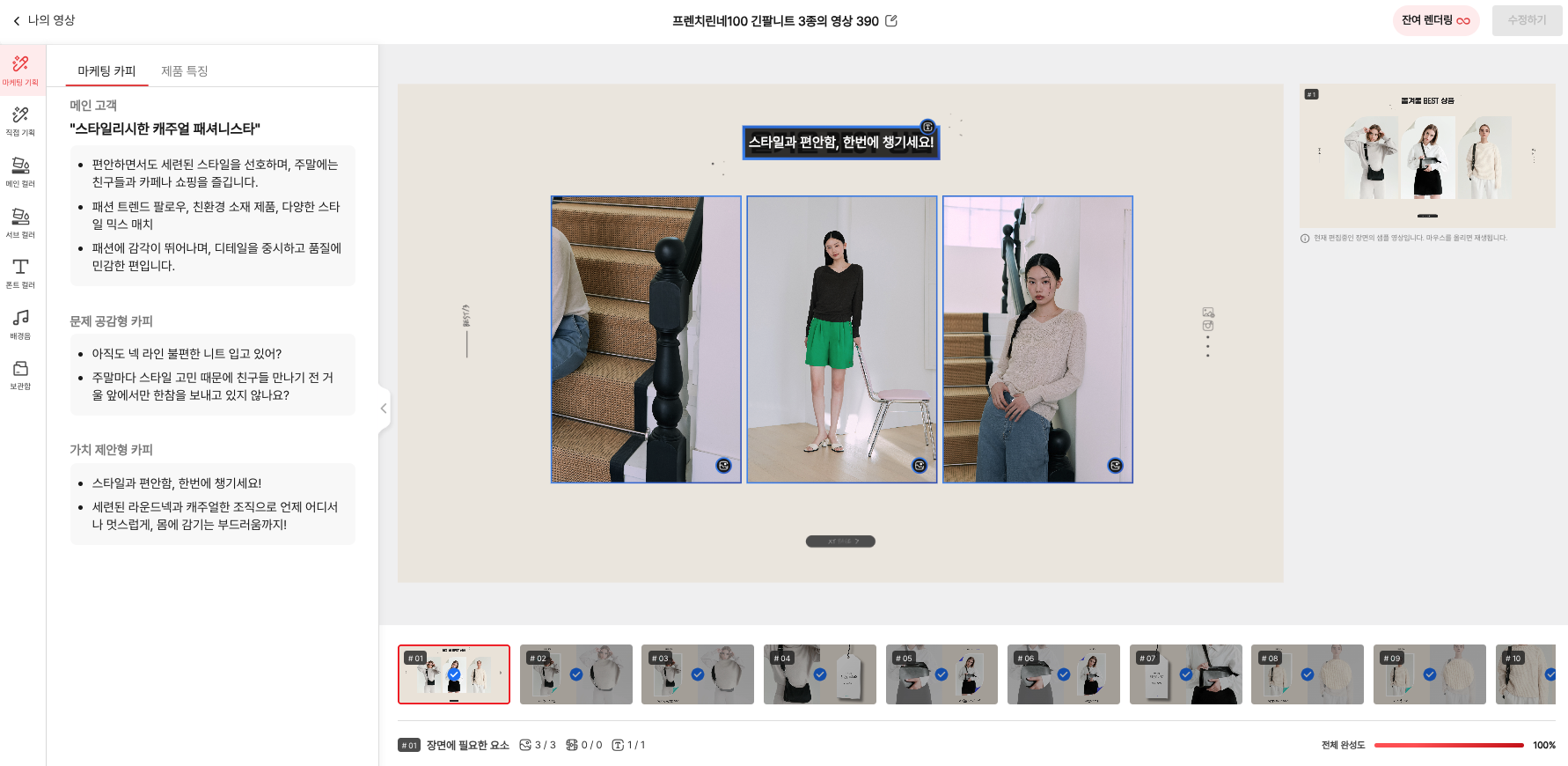Open the 직접 기획 sidebar tool

[20, 121]
